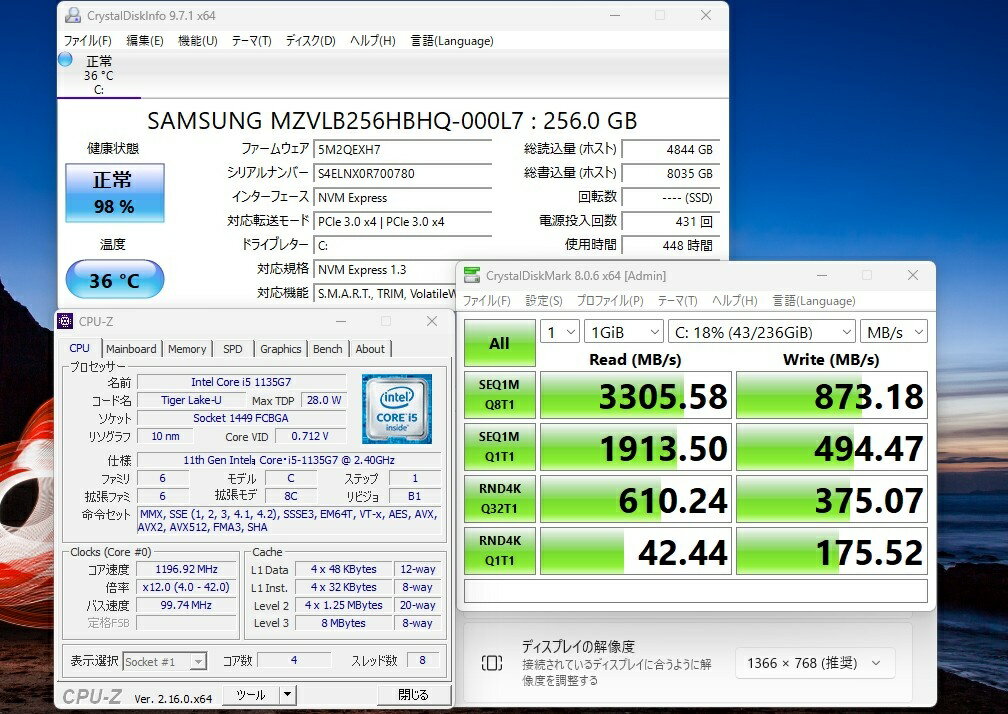Start all benchmarks with the green All button
1008x714 pixels.
pyautogui.click(x=499, y=344)
